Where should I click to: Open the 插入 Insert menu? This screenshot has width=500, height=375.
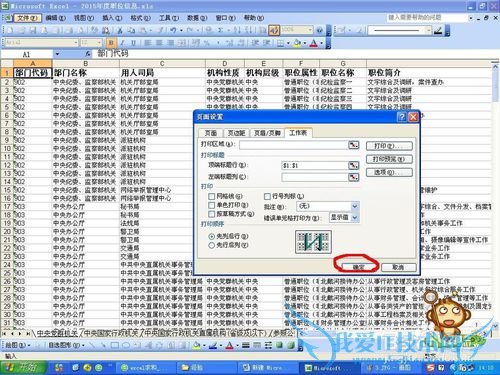pos(112,18)
